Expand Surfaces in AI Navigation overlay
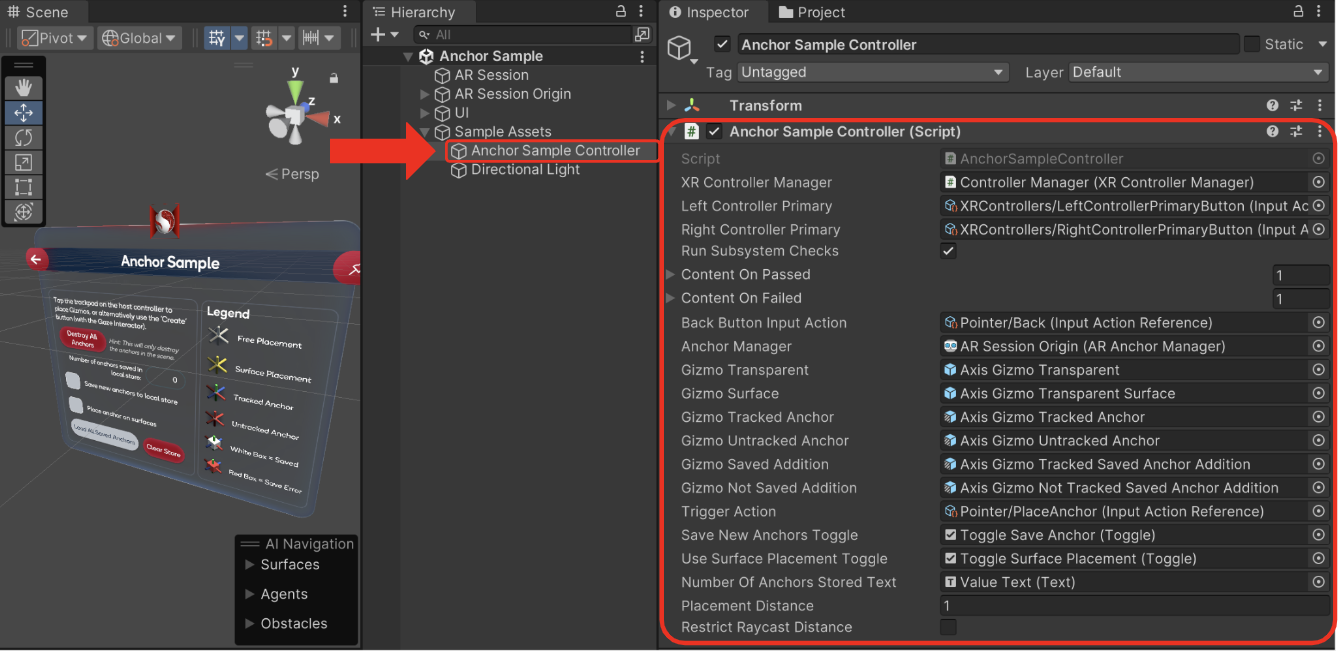Image resolution: width=1338 pixels, height=652 pixels. 250,565
